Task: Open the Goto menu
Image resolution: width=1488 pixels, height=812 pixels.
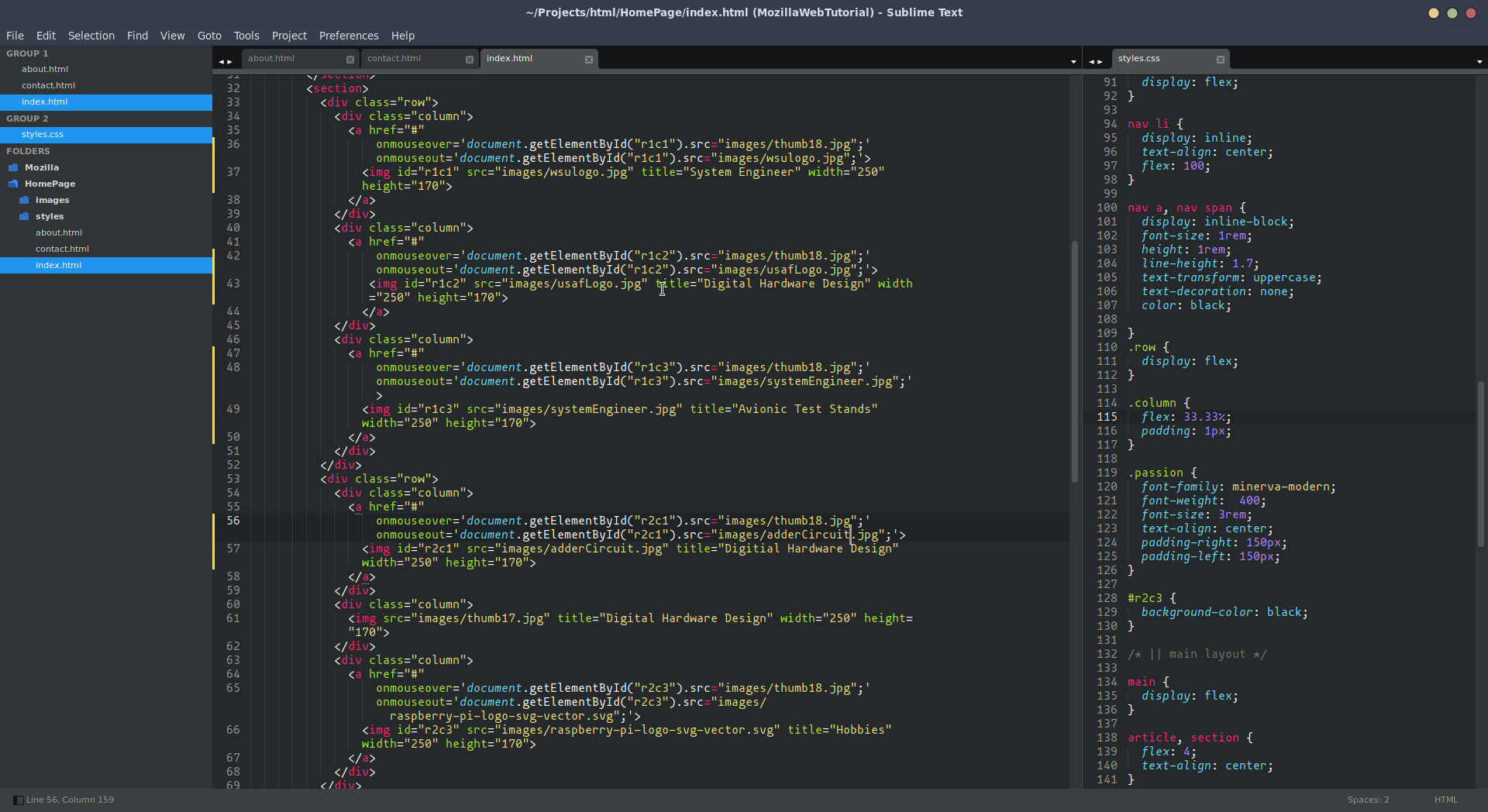Action: pyautogui.click(x=209, y=36)
